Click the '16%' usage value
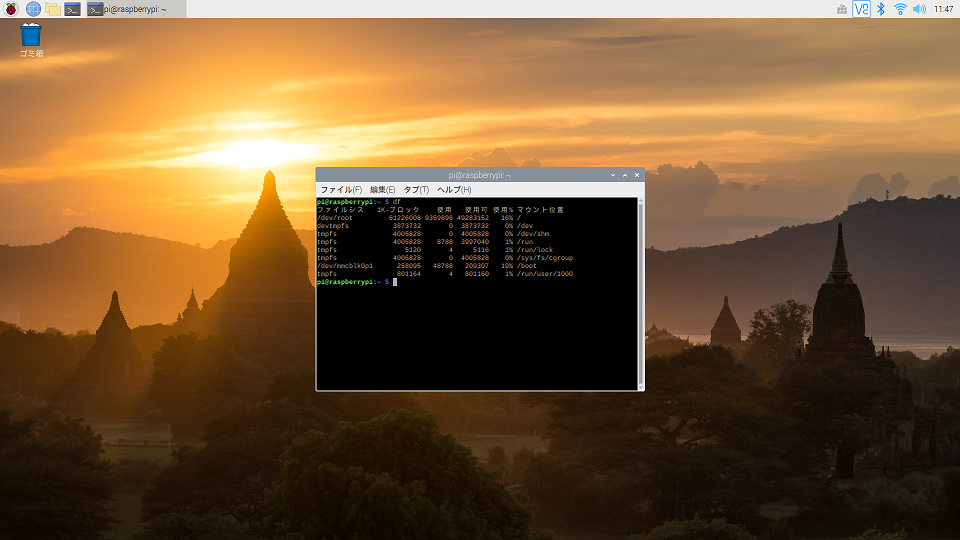960x540 pixels. click(x=507, y=217)
